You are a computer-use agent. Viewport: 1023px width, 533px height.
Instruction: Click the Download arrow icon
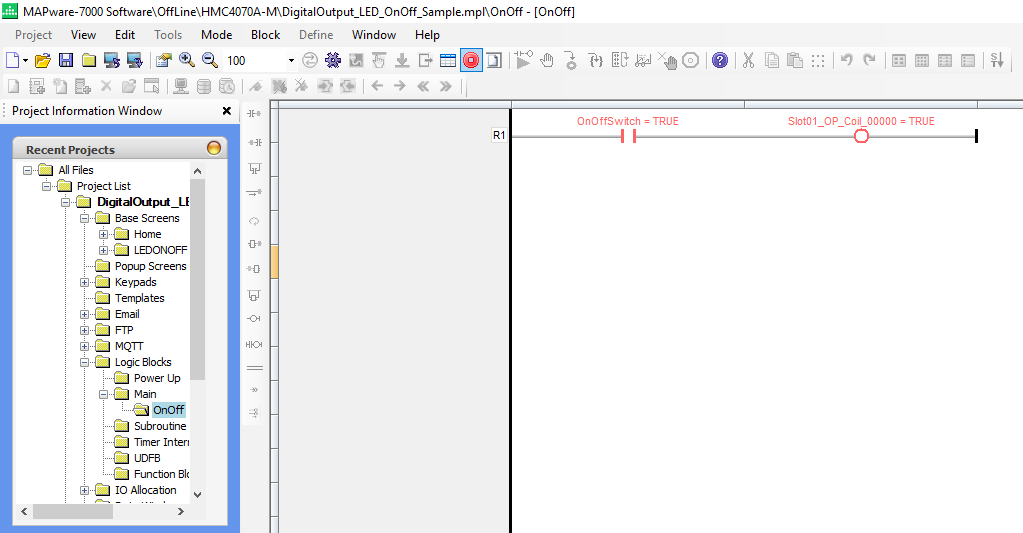402,61
